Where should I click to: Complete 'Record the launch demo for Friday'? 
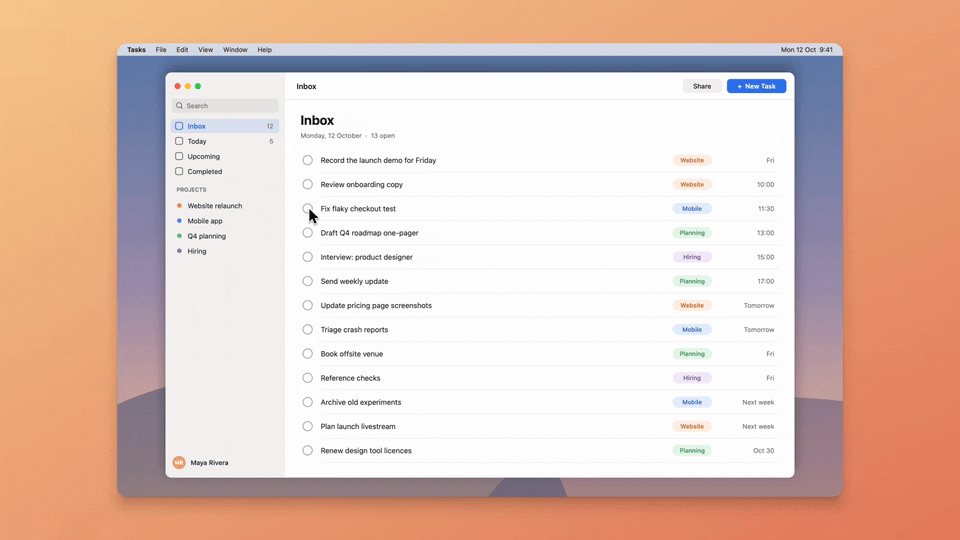point(307,160)
